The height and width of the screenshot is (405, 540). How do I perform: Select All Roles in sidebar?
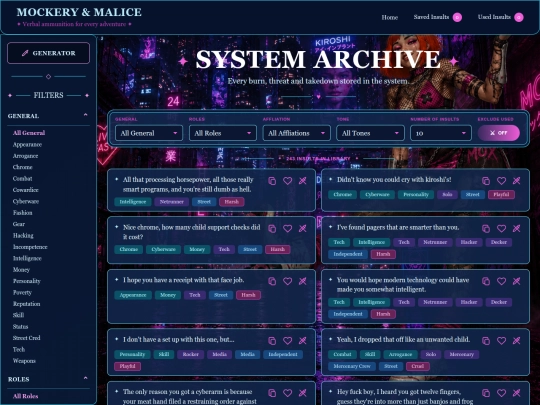coord(25,396)
